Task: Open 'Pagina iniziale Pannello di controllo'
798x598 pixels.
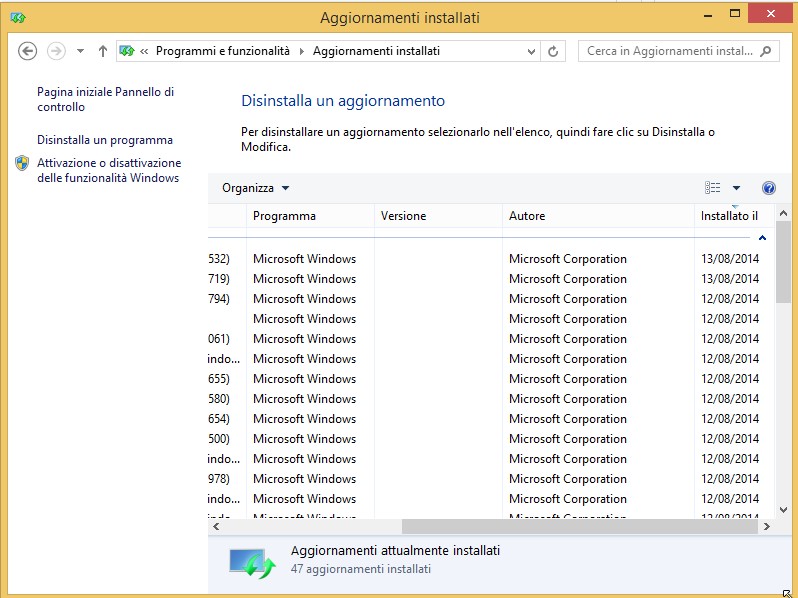Action: 105,99
